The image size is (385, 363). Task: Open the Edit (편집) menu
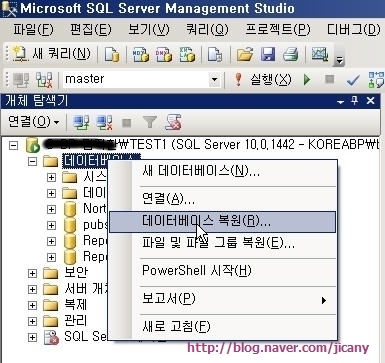pos(91,29)
